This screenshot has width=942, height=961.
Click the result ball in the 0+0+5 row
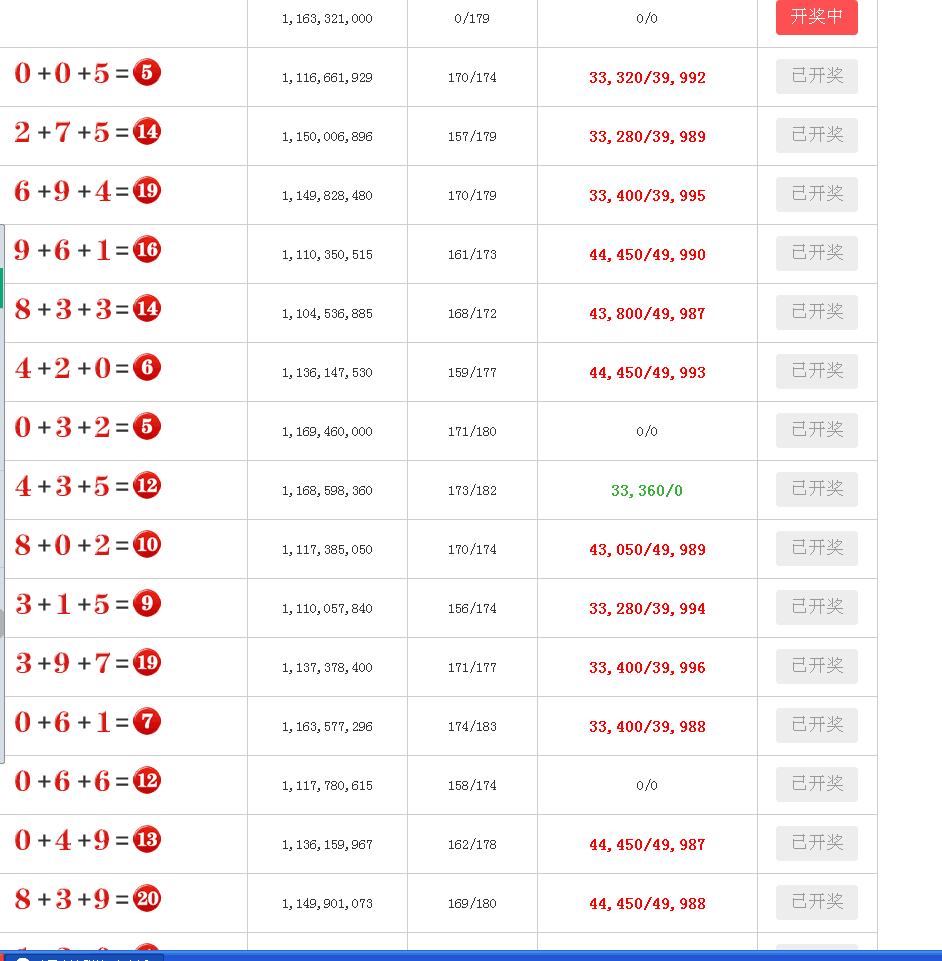(x=147, y=73)
